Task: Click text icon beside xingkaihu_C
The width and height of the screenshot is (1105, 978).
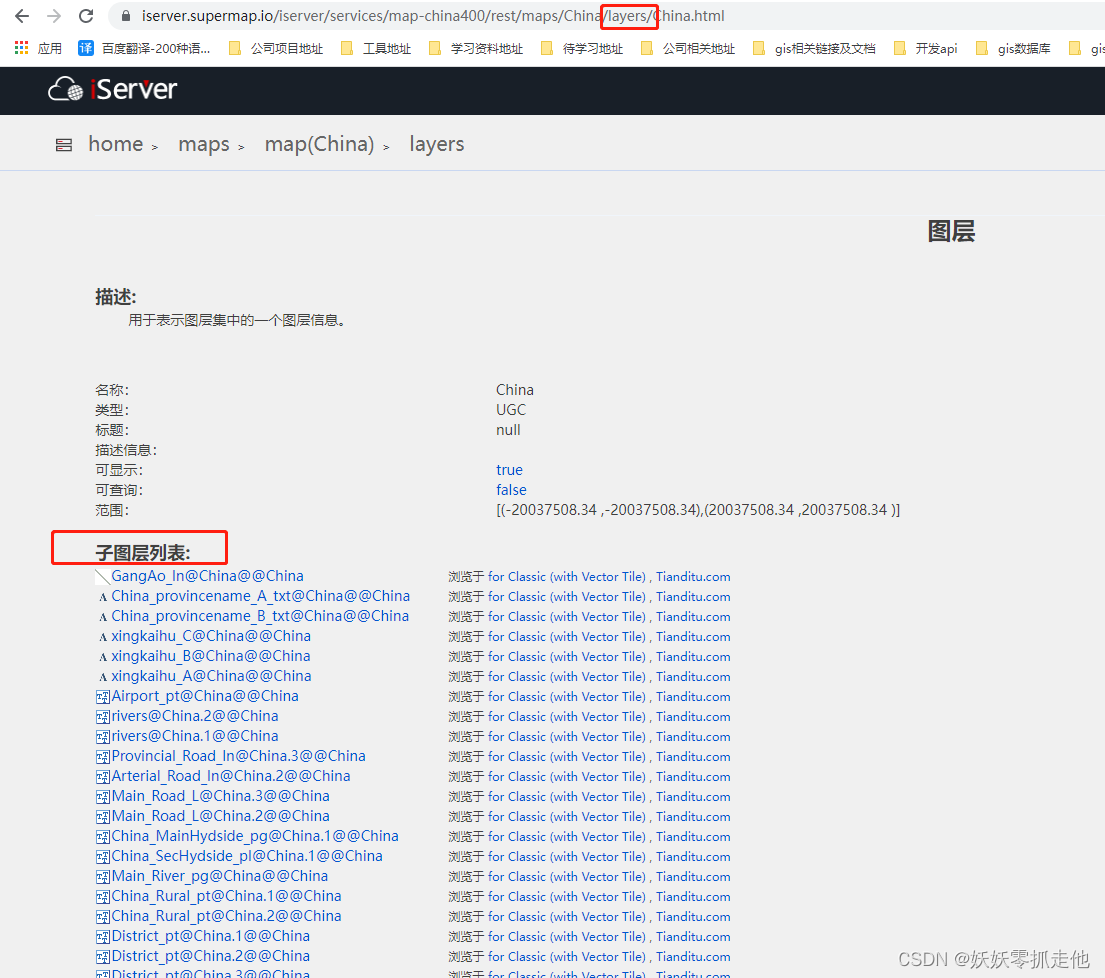Action: pos(104,637)
